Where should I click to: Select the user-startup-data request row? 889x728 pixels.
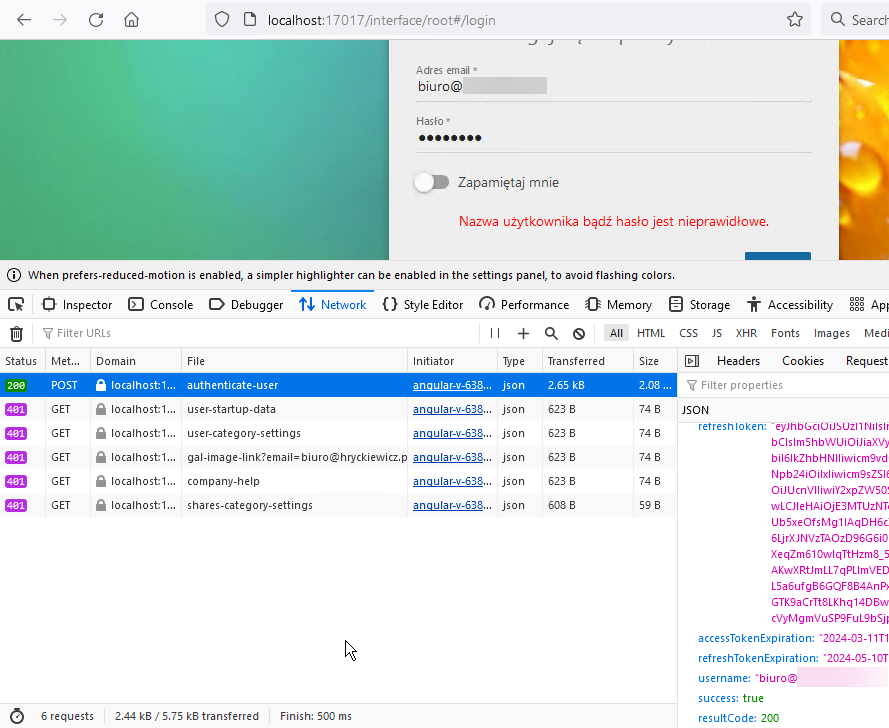click(231, 409)
